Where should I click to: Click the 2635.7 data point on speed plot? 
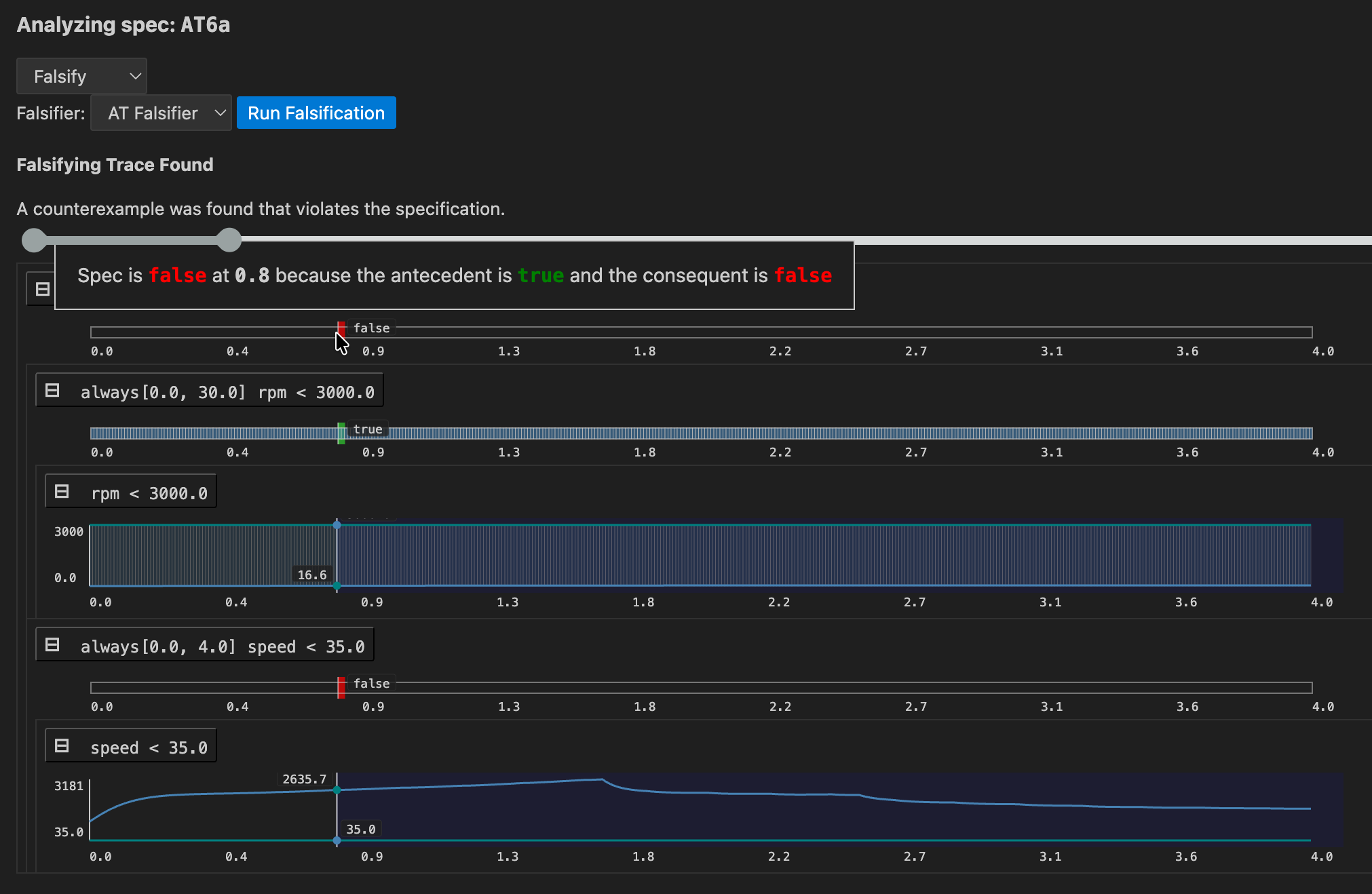point(337,790)
